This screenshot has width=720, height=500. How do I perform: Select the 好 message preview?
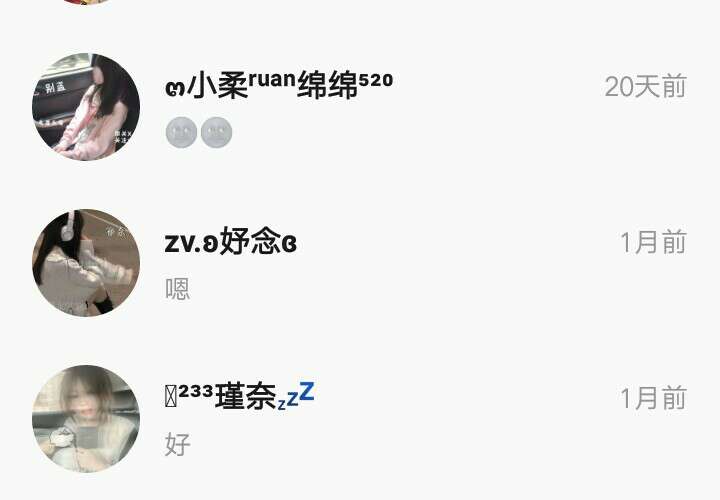177,444
